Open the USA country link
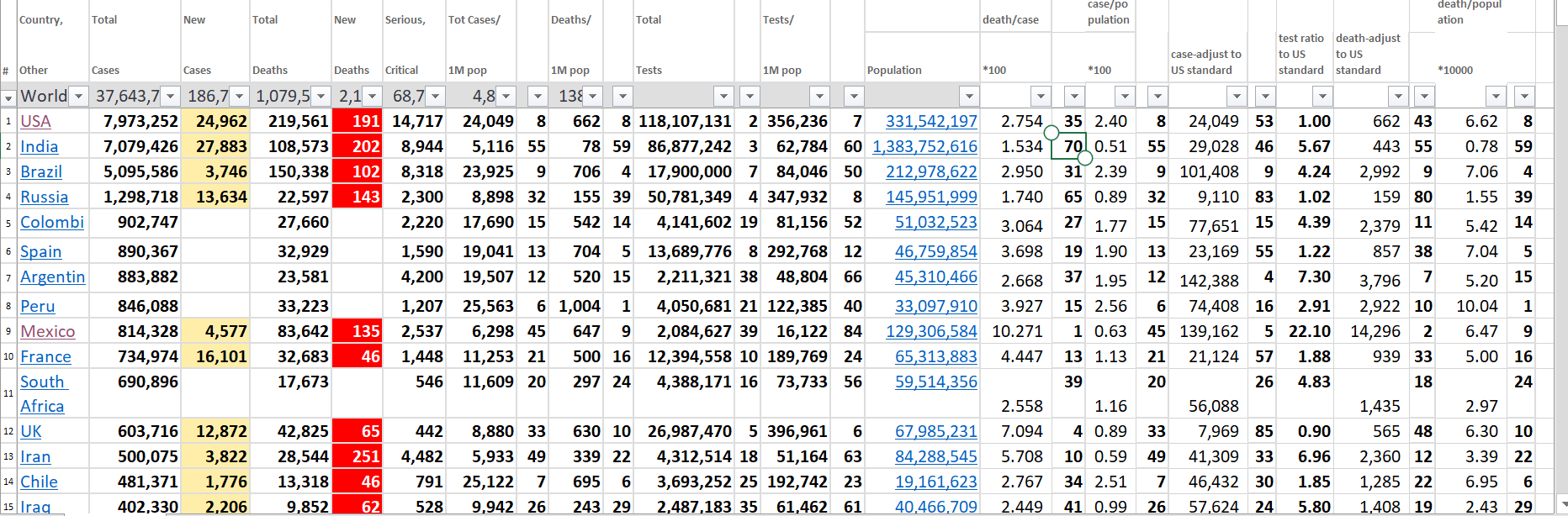Viewport: 1568px width, 516px height. pos(35,121)
